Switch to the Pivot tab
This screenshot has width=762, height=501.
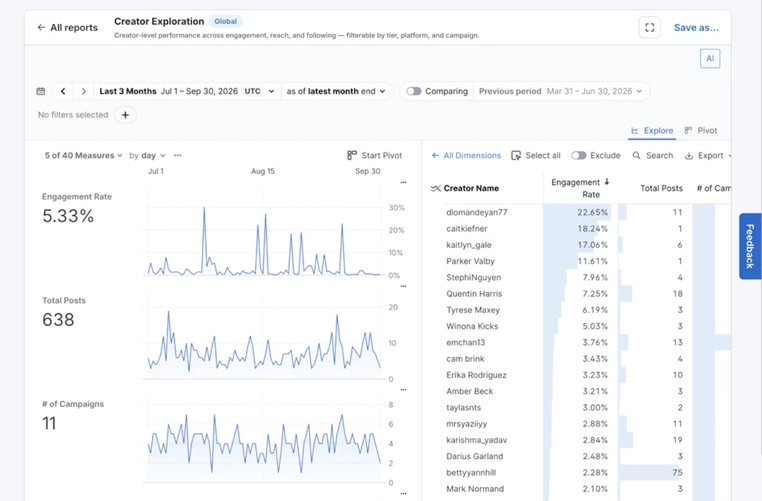[x=701, y=130]
